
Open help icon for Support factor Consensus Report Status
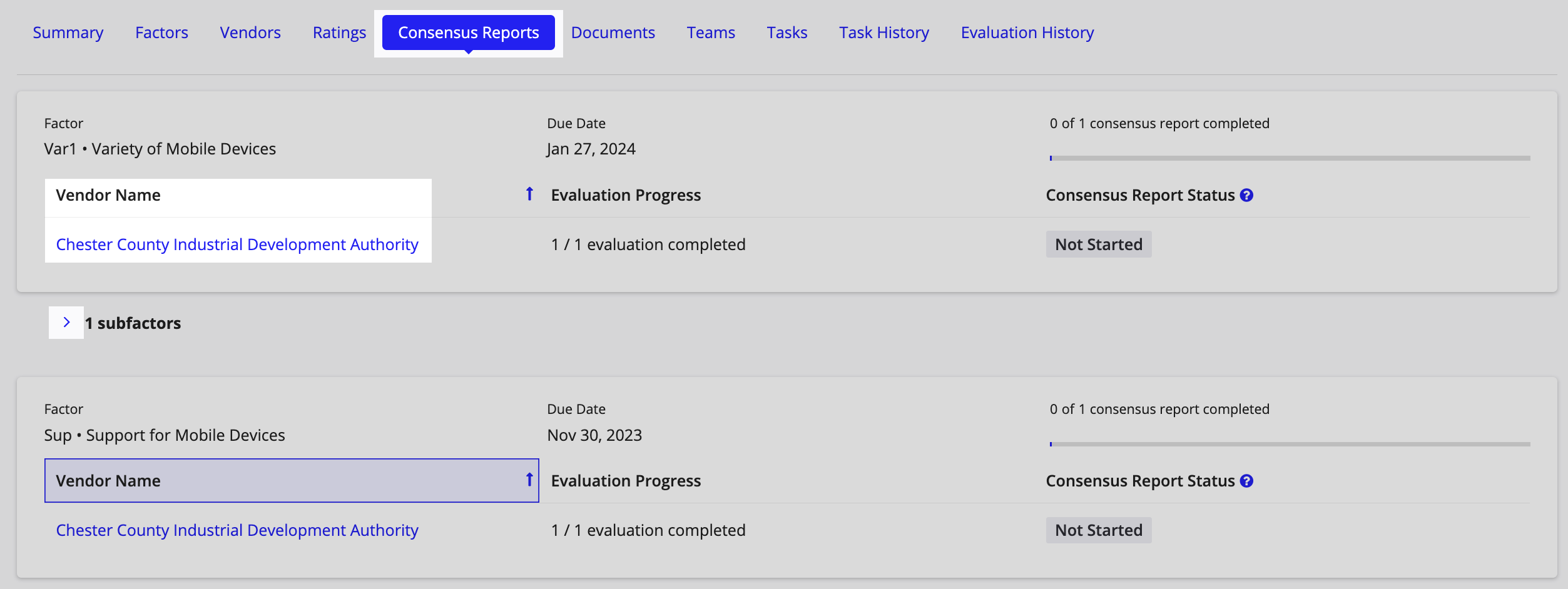1246,481
